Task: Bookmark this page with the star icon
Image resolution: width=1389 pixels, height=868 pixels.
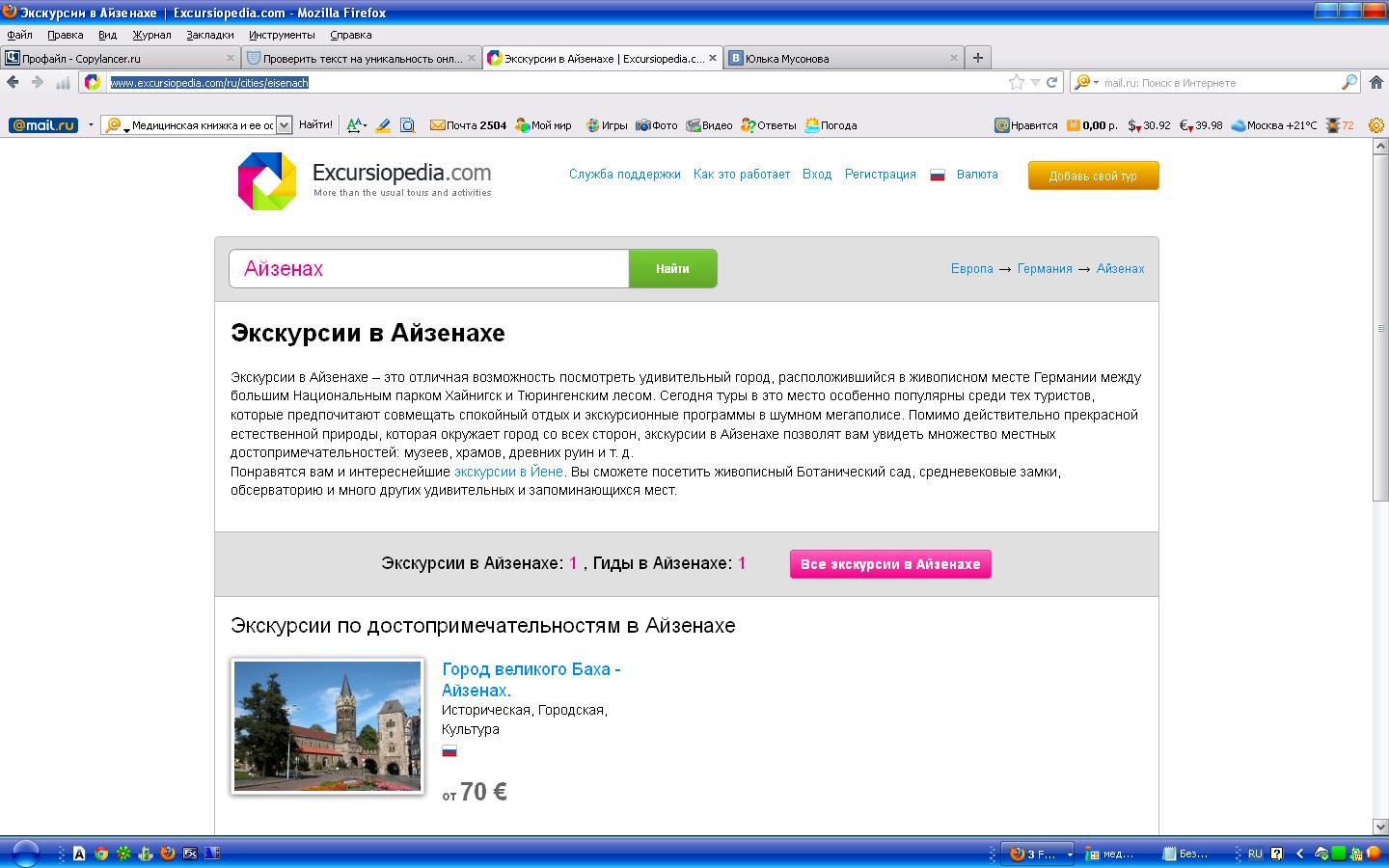Action: pyautogui.click(x=1016, y=83)
